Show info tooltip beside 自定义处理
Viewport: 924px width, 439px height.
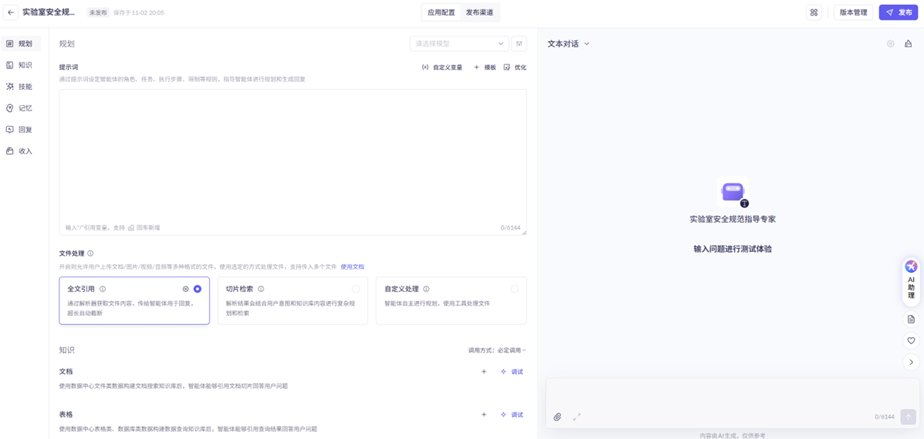click(x=426, y=289)
